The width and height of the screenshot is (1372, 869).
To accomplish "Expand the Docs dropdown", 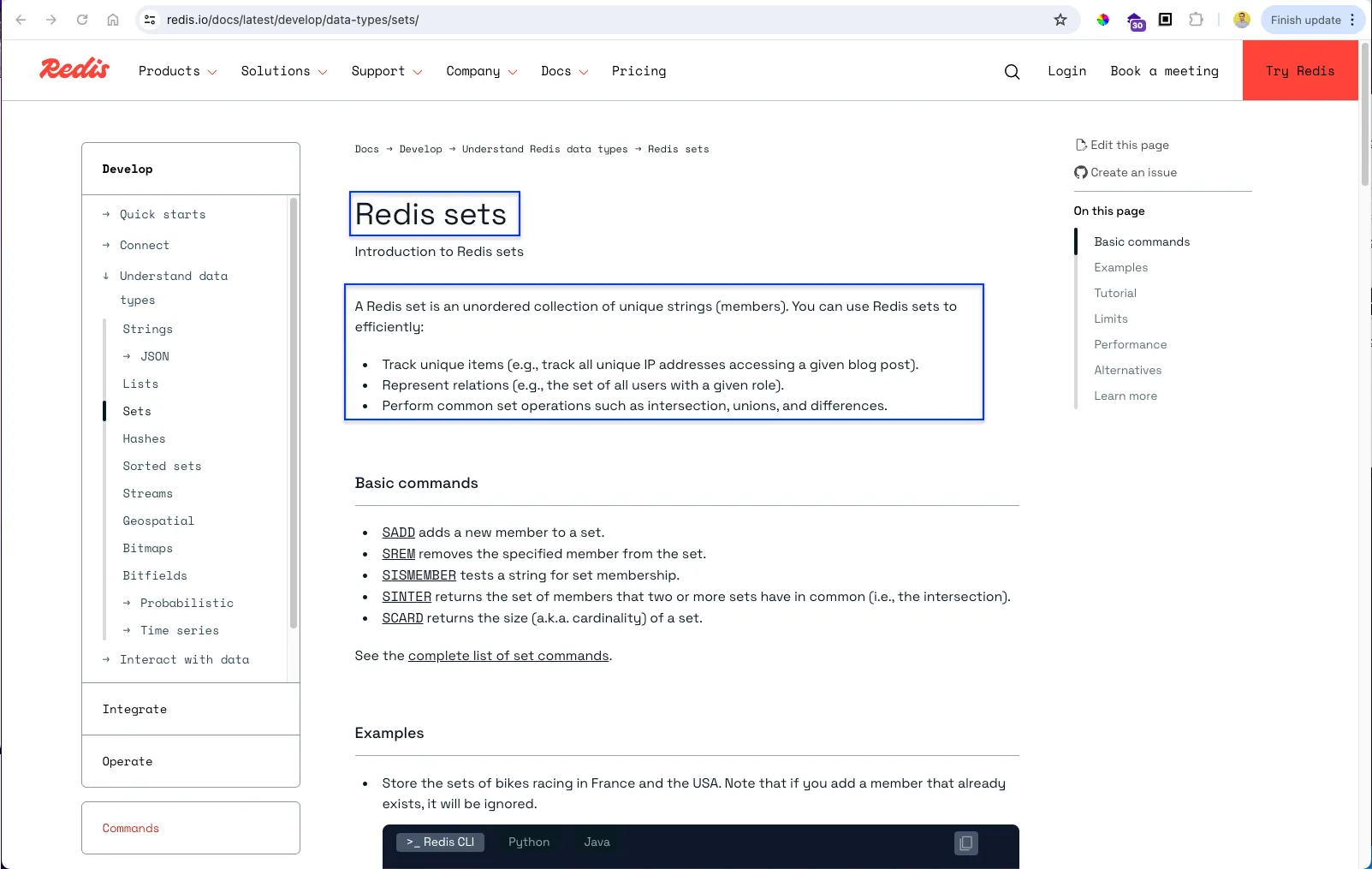I will click(565, 71).
